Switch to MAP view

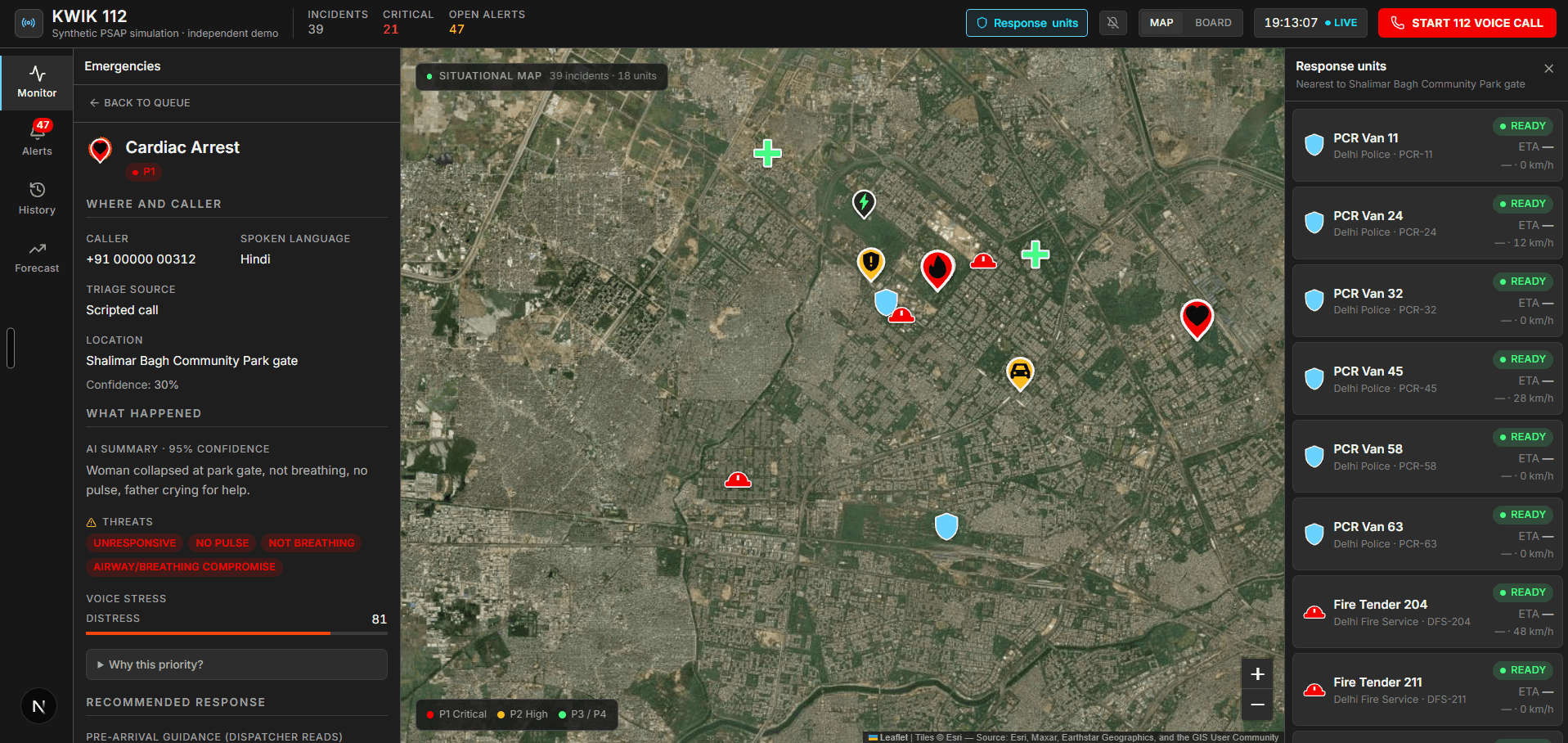pyautogui.click(x=1161, y=23)
